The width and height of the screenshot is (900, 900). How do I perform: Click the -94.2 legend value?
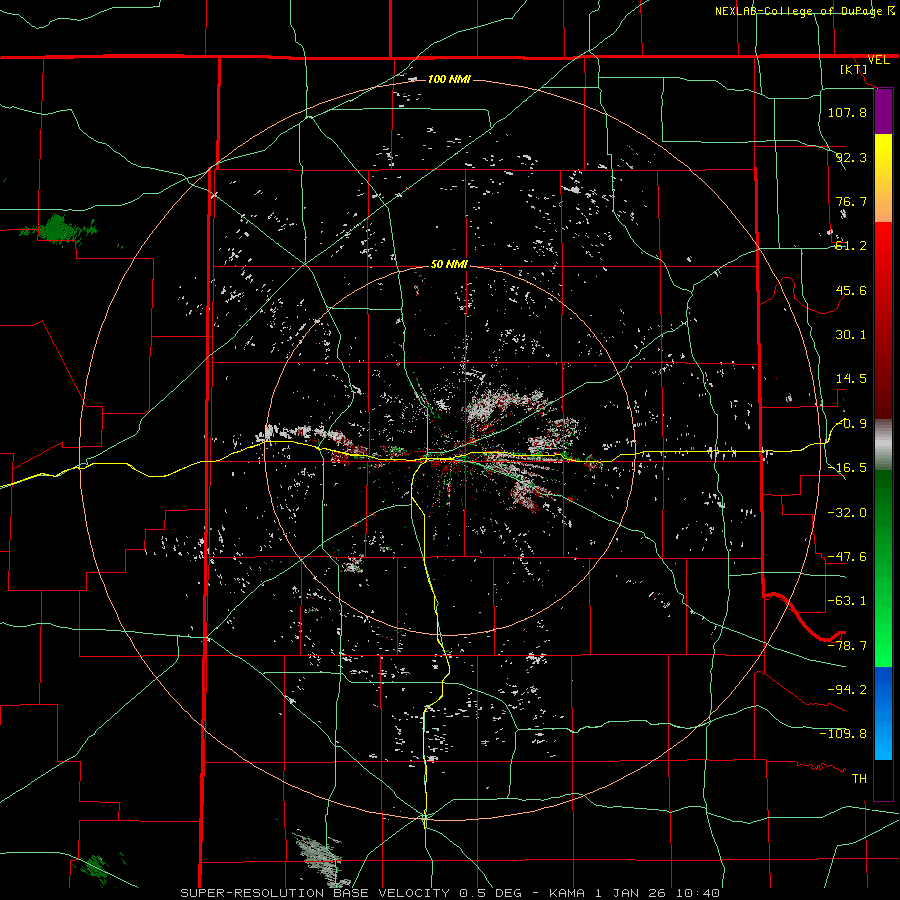point(847,690)
